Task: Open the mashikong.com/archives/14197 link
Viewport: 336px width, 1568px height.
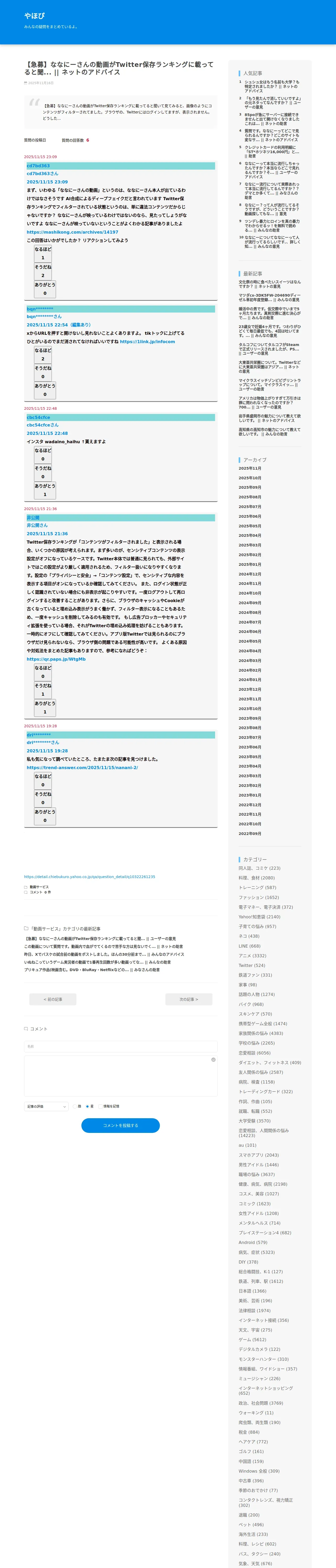Action: 72,232
